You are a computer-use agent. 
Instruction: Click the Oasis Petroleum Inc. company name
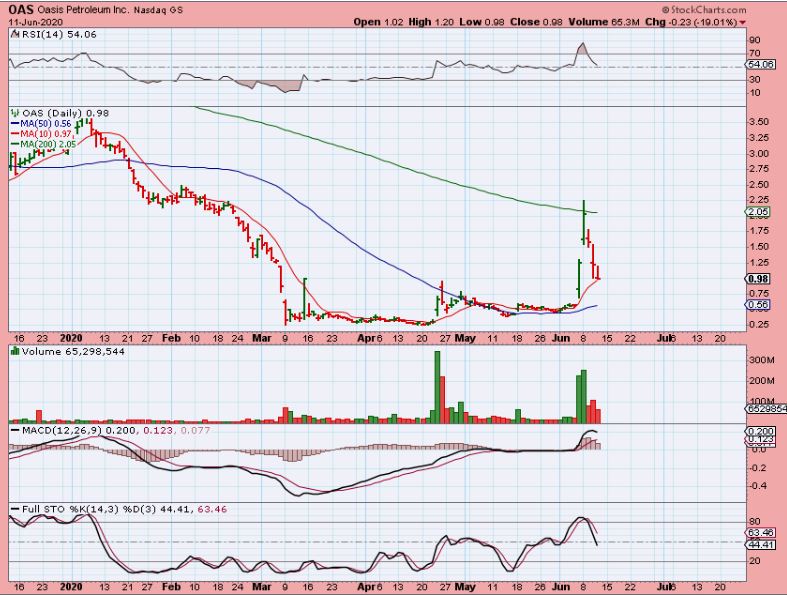[x=83, y=10]
